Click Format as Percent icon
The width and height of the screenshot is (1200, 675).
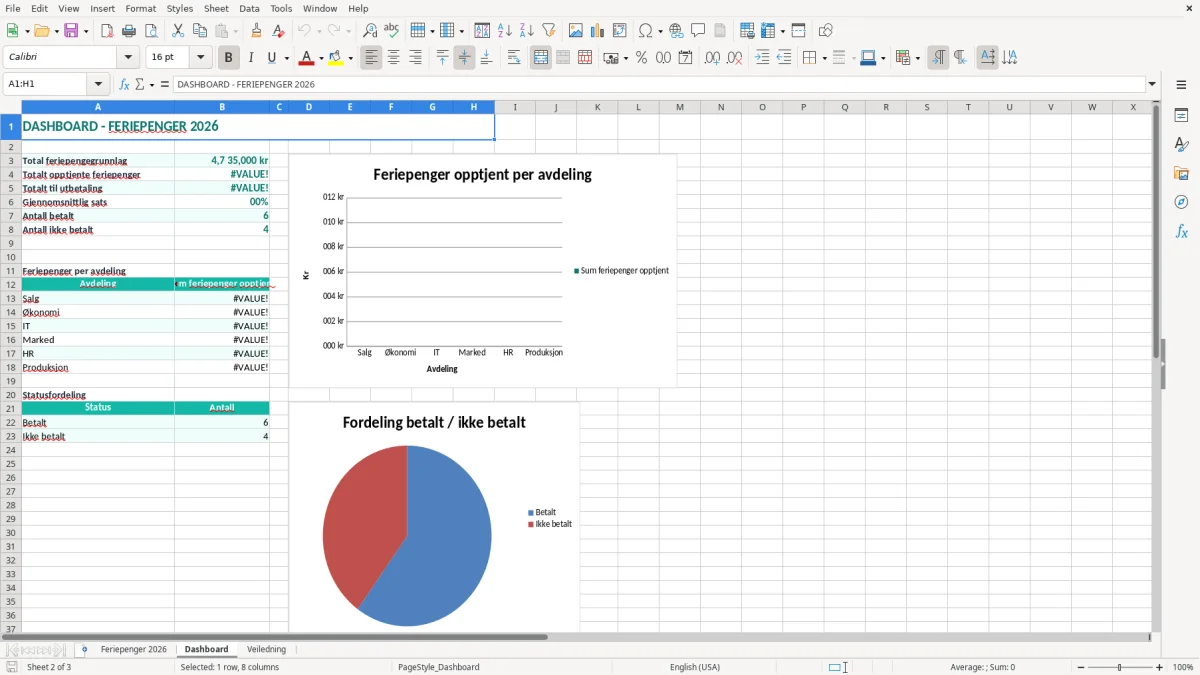[x=641, y=58]
